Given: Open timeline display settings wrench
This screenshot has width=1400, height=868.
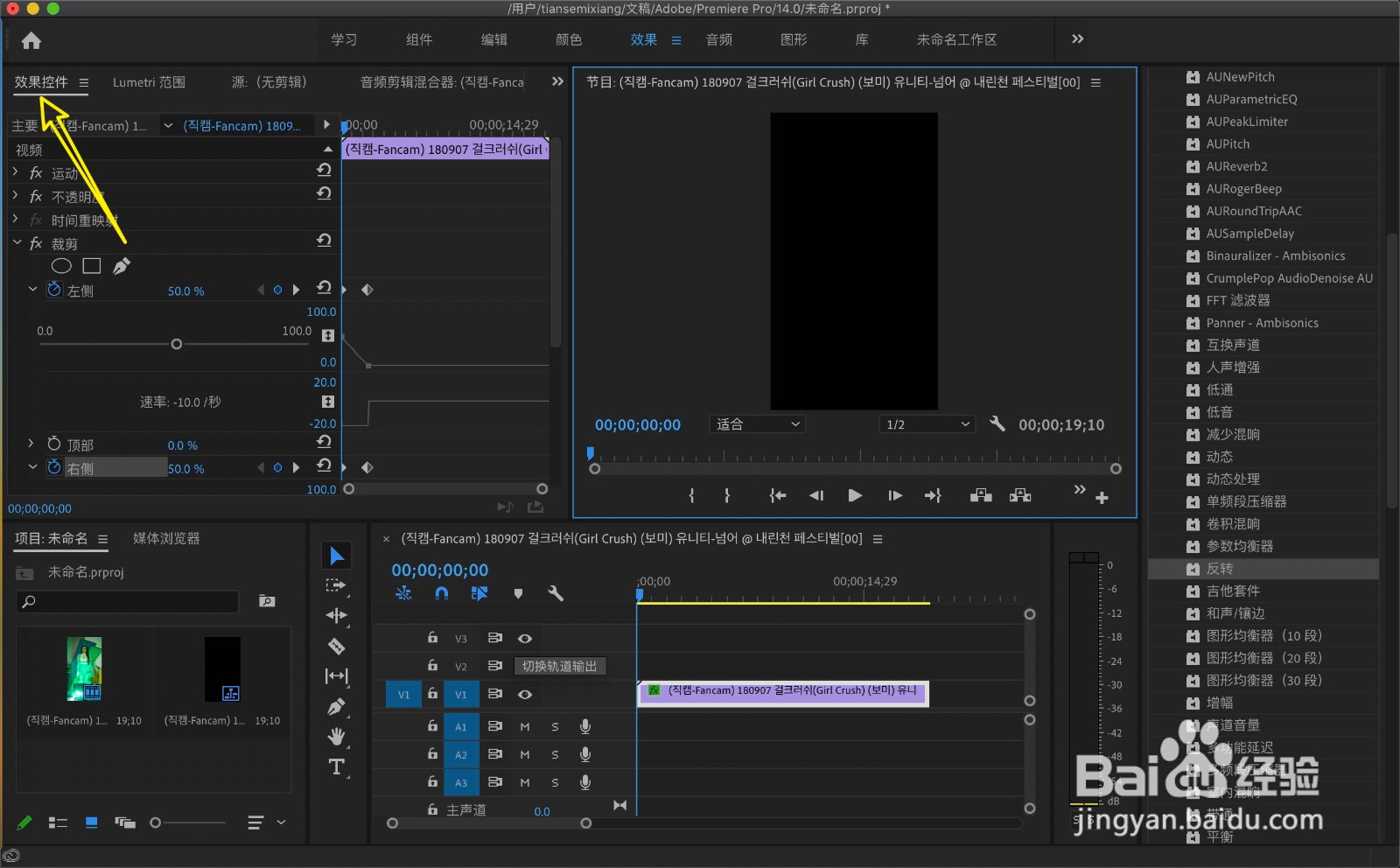Looking at the screenshot, I should click(x=556, y=593).
